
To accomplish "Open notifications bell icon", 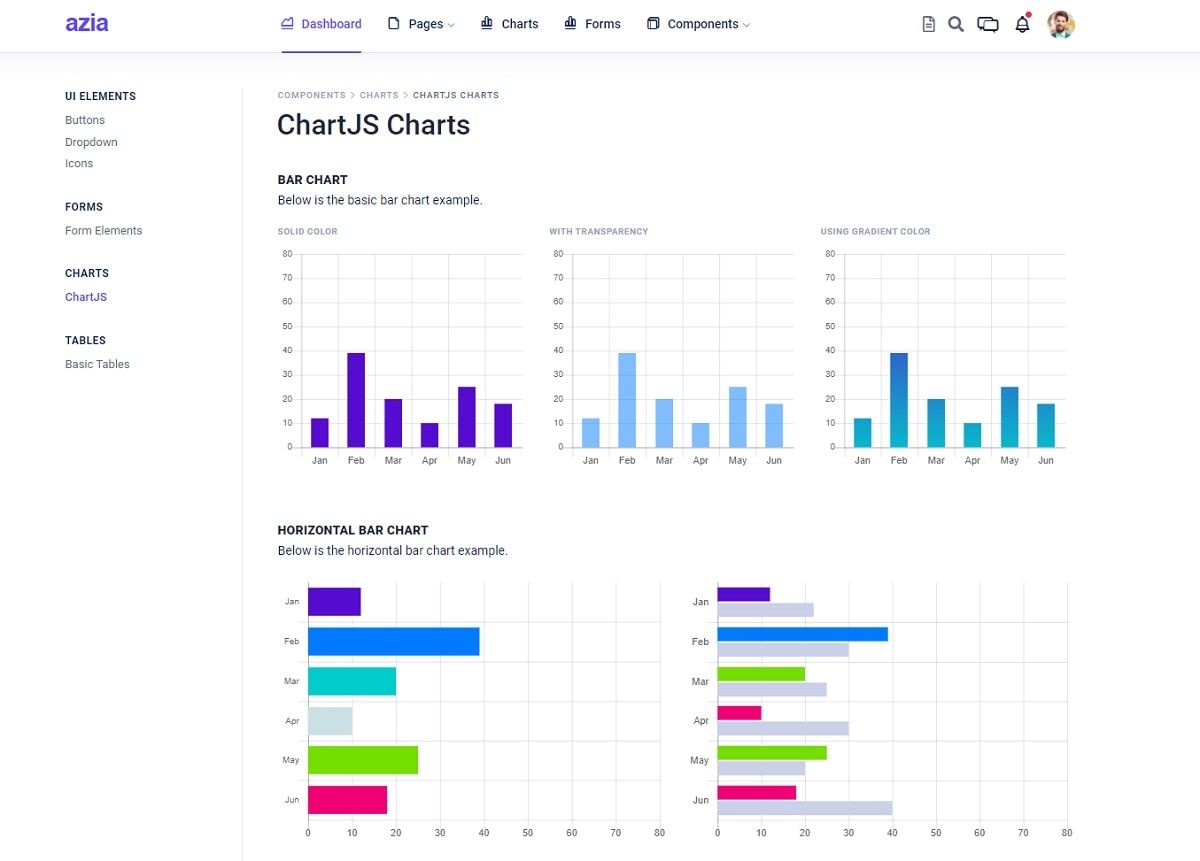I will [x=1022, y=24].
